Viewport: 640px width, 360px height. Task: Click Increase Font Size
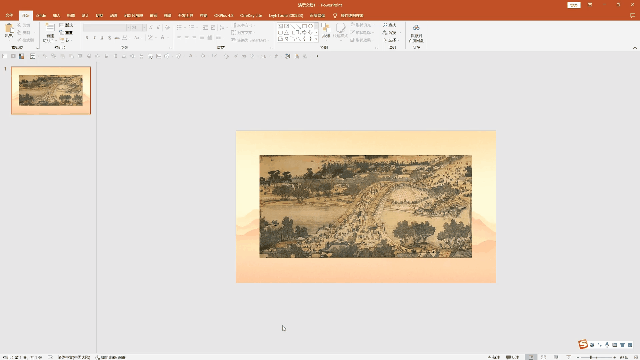(x=151, y=28)
